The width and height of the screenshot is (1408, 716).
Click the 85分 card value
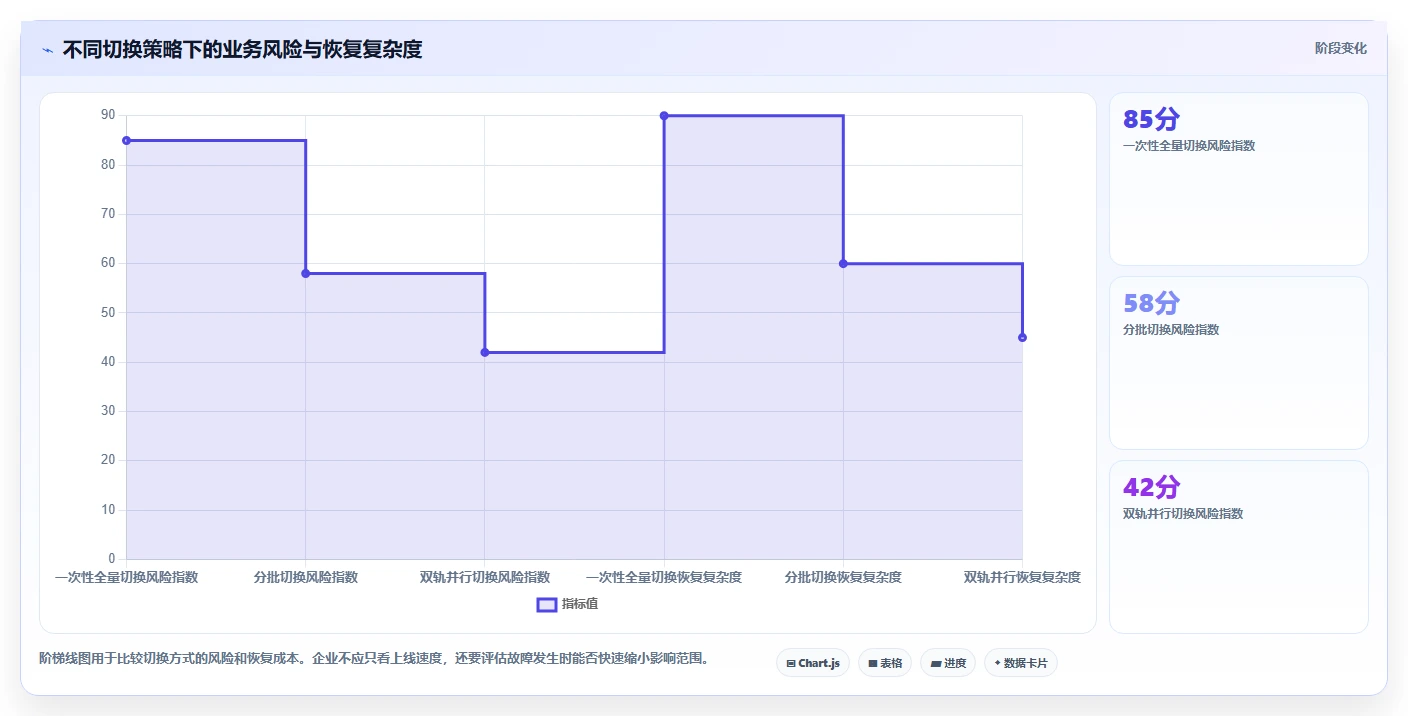click(x=1151, y=120)
